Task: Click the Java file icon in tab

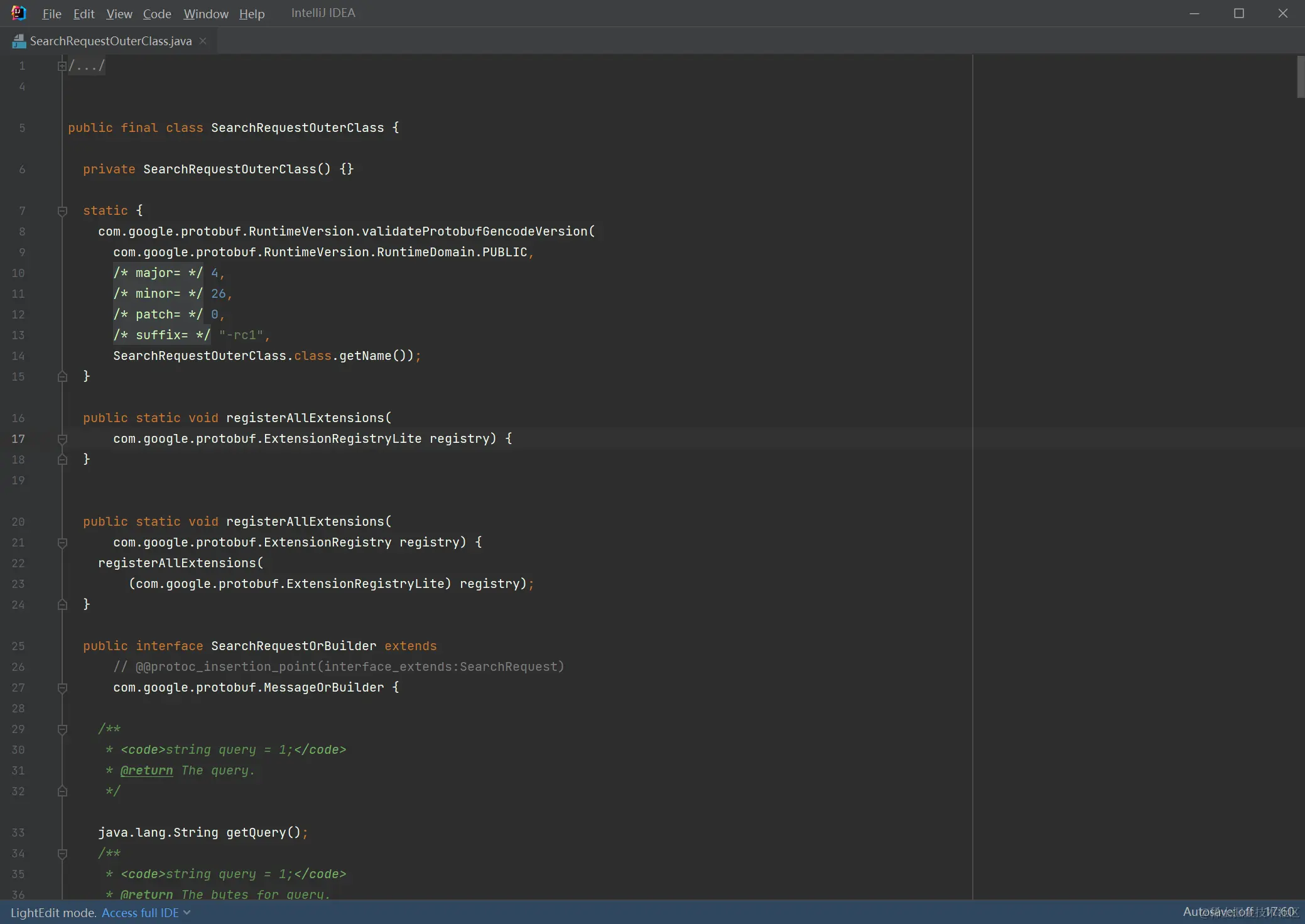Action: coord(19,41)
